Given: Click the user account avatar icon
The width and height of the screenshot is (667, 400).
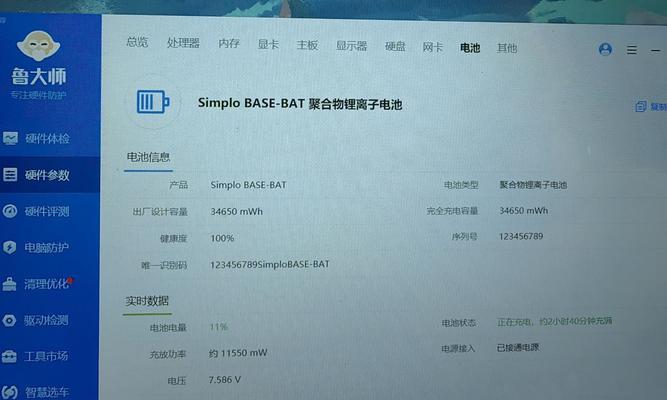Looking at the screenshot, I should pos(605,49).
